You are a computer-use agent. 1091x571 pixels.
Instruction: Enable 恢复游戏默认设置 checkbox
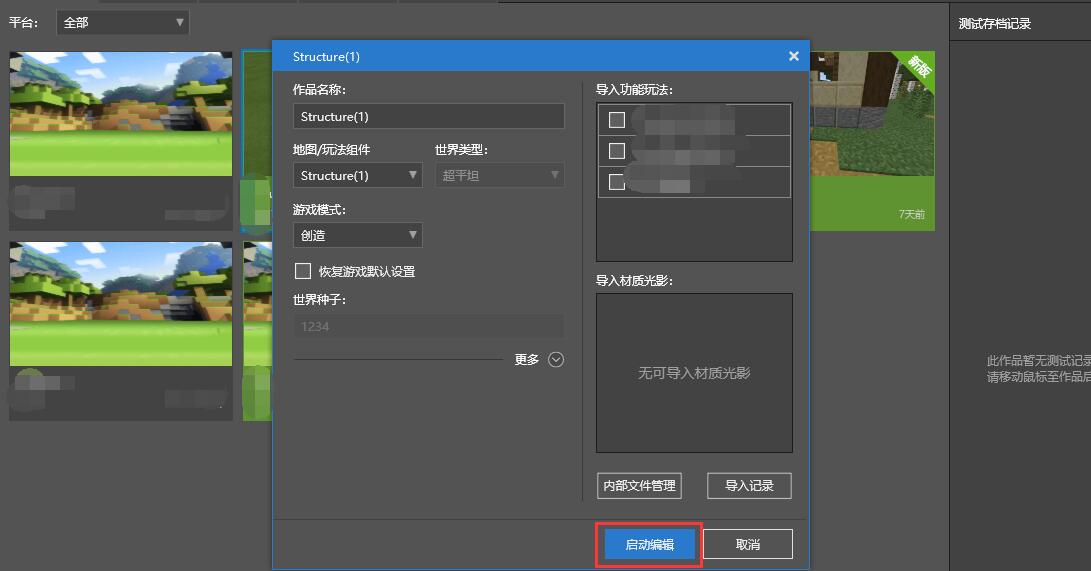303,271
